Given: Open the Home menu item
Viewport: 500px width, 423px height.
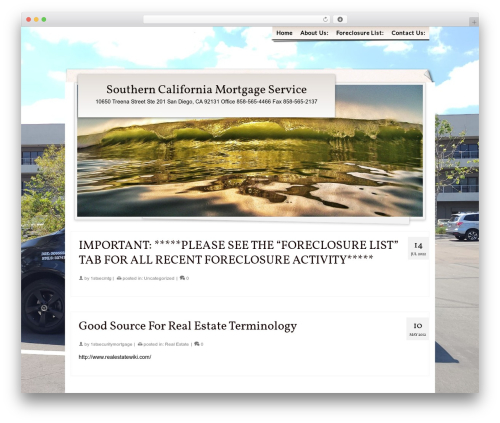Looking at the screenshot, I should pyautogui.click(x=284, y=33).
